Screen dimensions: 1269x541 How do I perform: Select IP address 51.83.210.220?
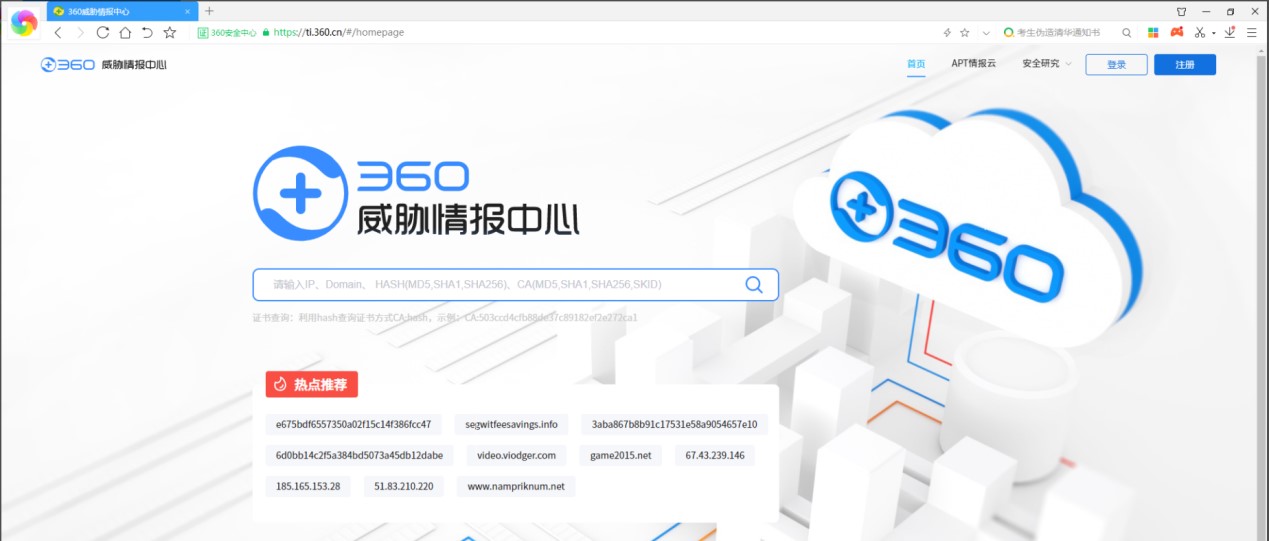(404, 486)
